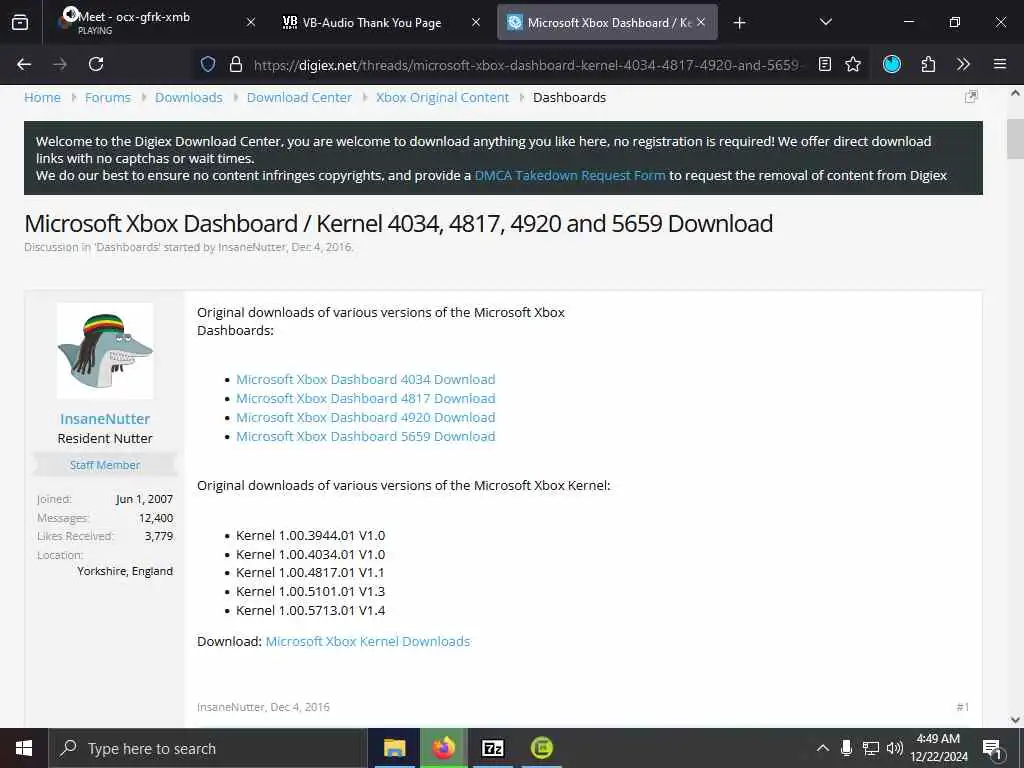The image size is (1024, 768).
Task: Open Xbox Original Content breadcrumb
Action: tap(442, 97)
